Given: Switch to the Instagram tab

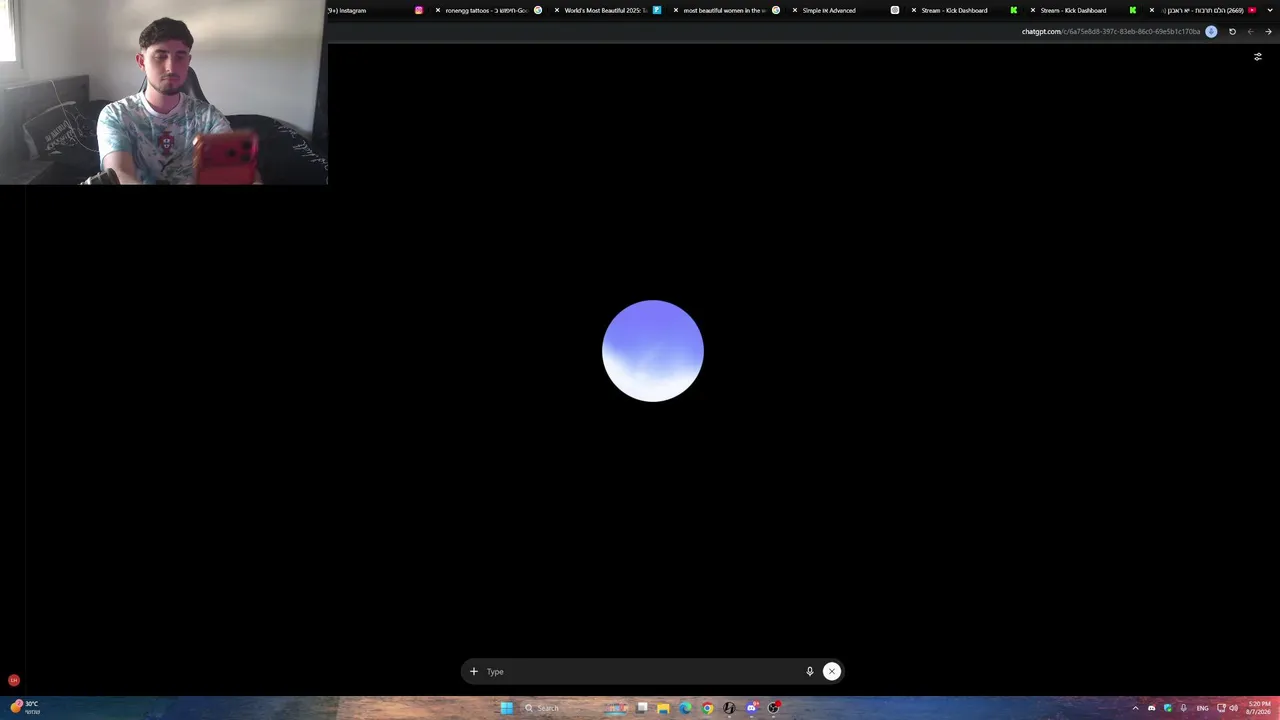Looking at the screenshot, I should [375, 10].
